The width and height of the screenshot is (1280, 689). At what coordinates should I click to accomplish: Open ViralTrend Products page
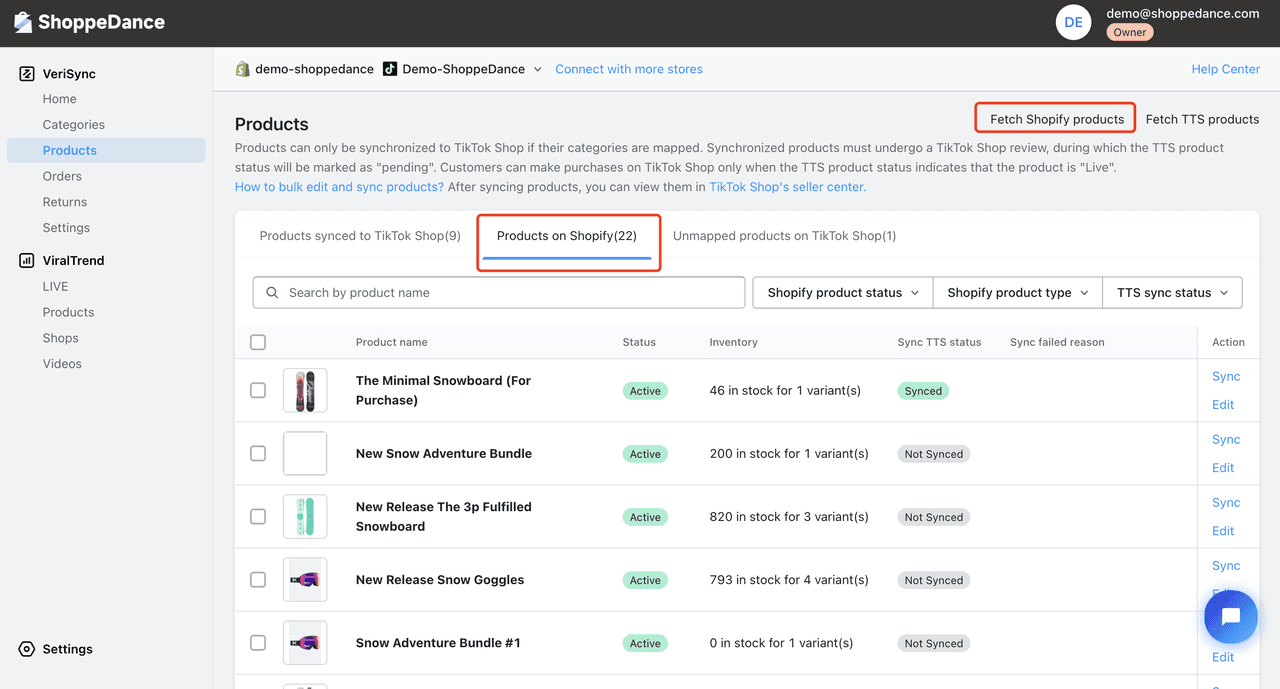[x=68, y=312]
